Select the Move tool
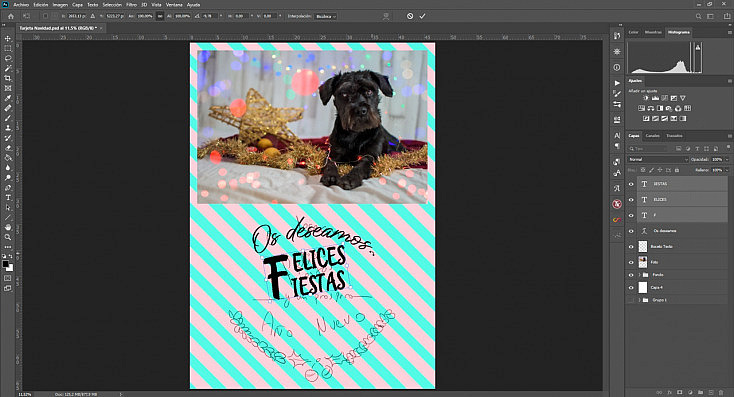 [x=8, y=38]
